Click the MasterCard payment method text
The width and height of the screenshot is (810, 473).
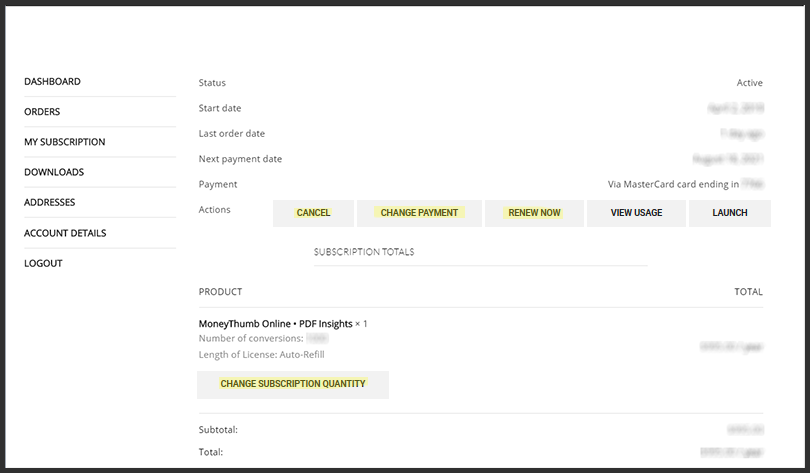click(673, 184)
